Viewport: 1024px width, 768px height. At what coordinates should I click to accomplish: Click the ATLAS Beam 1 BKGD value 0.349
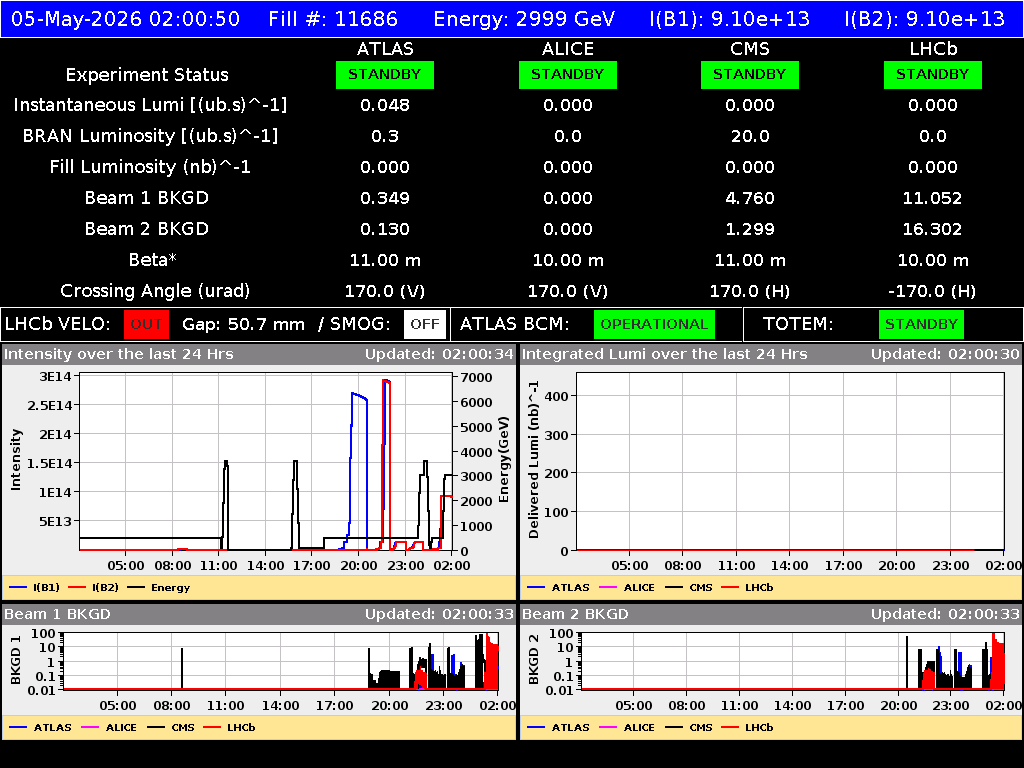pyautogui.click(x=385, y=198)
